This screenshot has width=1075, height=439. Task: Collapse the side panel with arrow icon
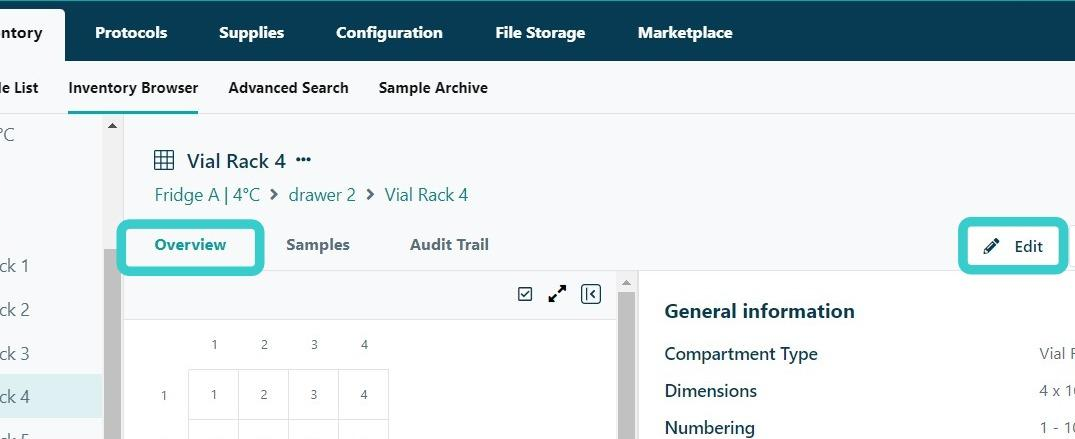[x=591, y=294]
